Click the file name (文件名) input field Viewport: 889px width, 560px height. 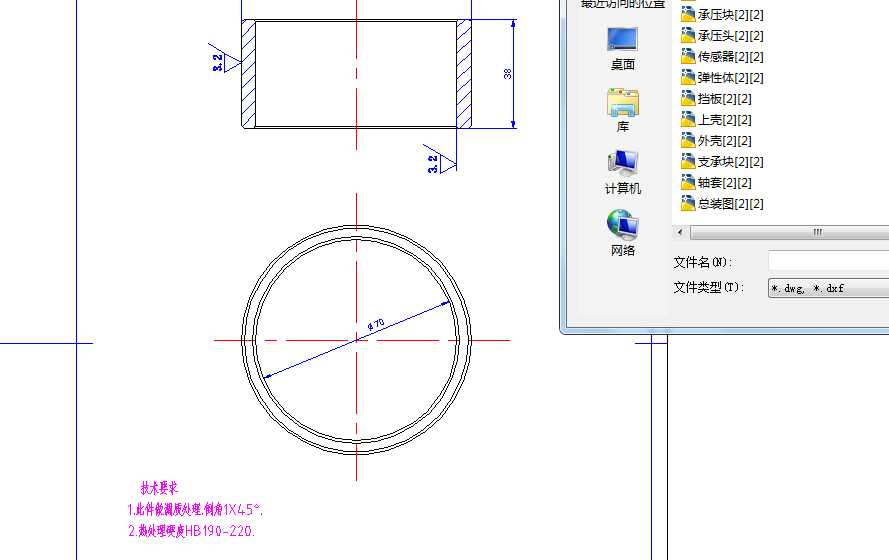[828, 261]
